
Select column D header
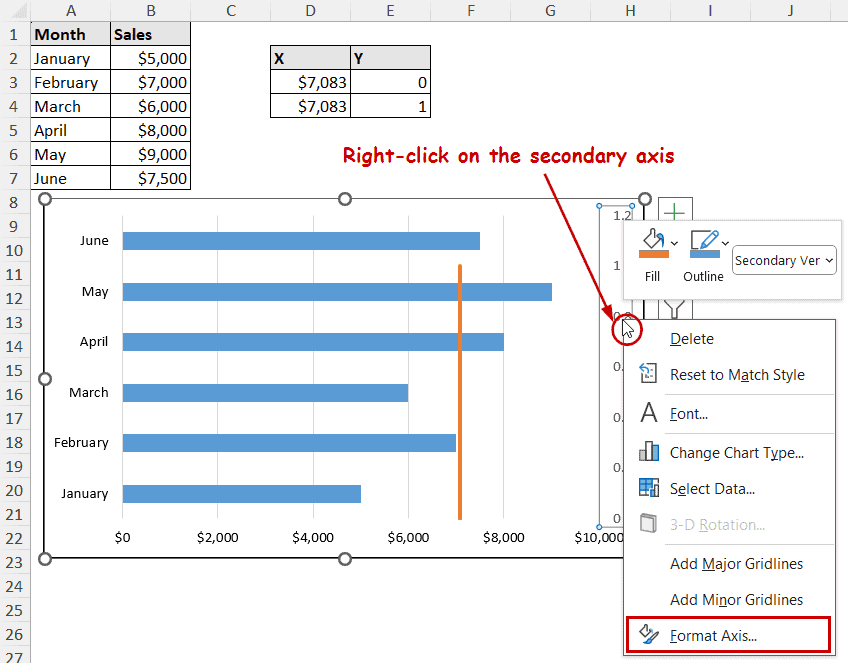pos(310,10)
